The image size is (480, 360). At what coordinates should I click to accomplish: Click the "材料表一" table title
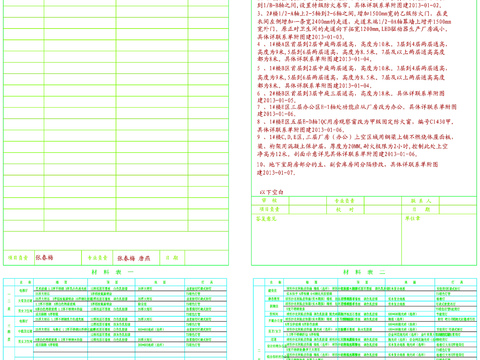pos(112,272)
